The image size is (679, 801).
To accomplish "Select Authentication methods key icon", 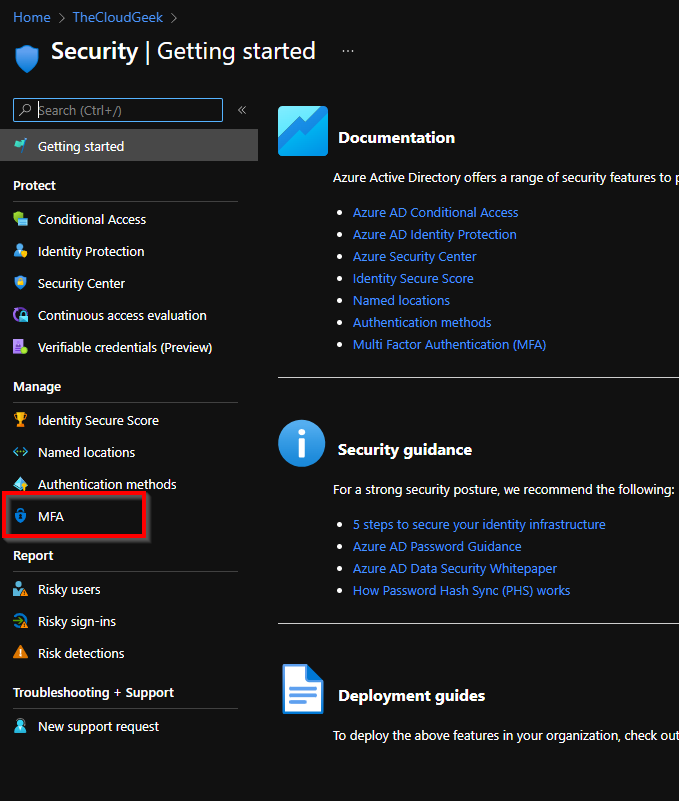I will [22, 484].
